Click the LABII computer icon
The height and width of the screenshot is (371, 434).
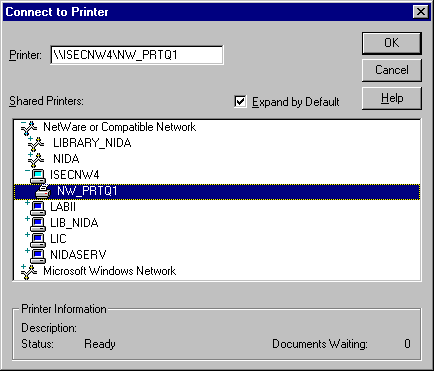(x=38, y=208)
